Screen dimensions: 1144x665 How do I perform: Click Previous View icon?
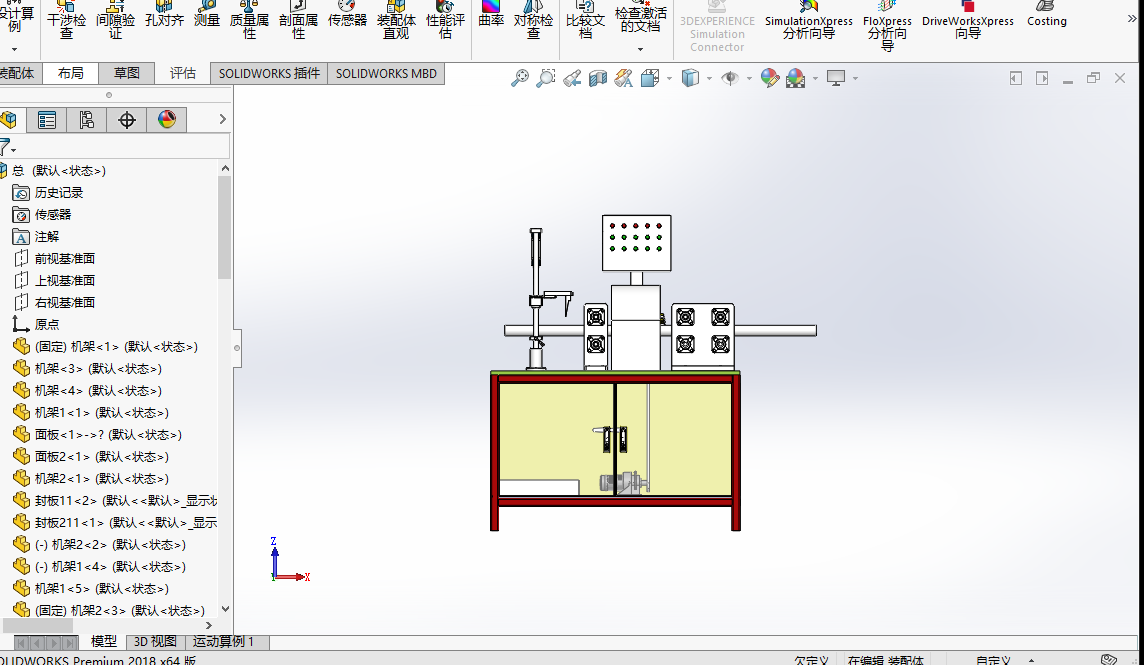[572, 78]
